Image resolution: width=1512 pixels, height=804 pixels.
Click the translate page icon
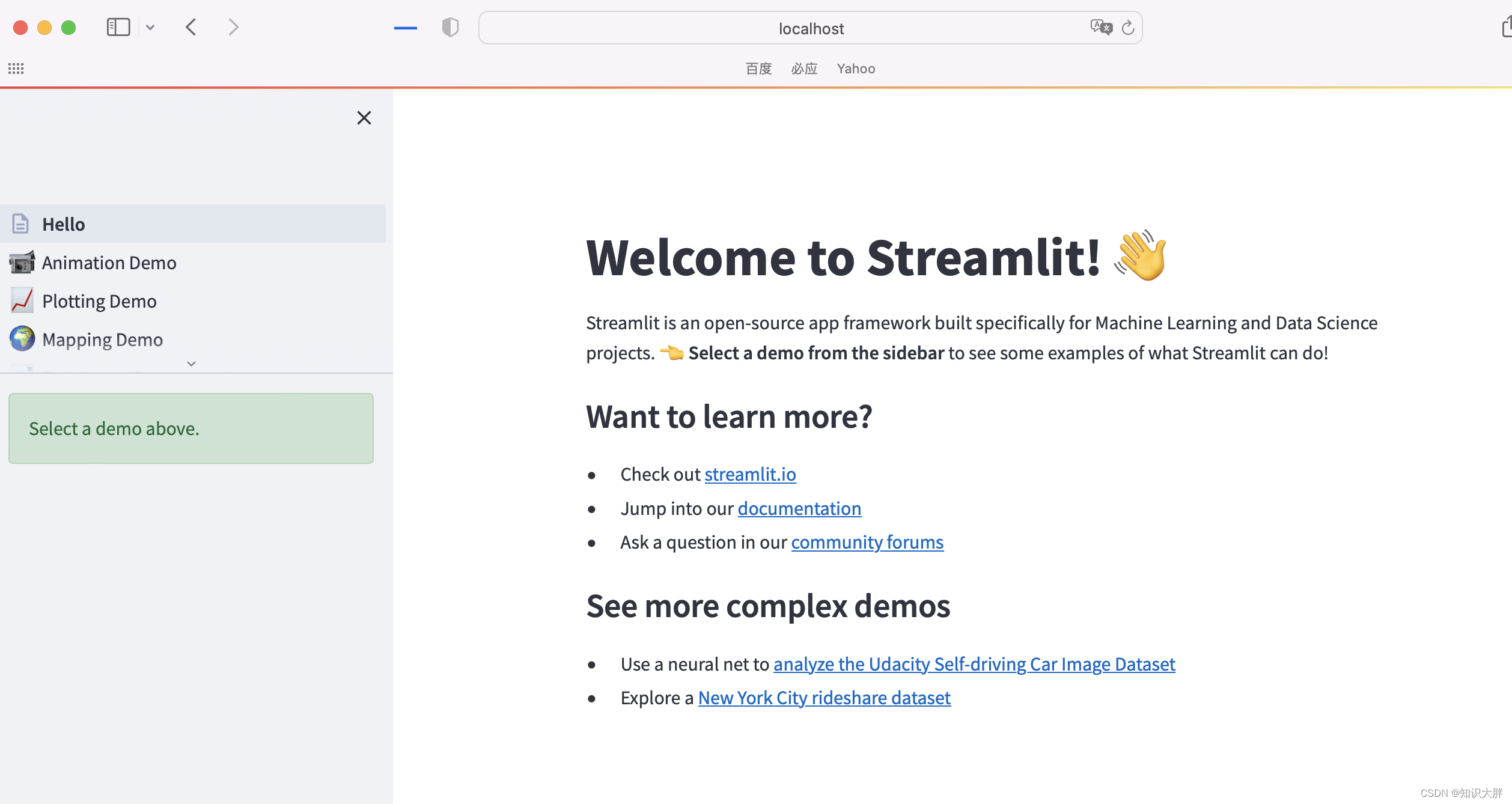coord(1101,27)
